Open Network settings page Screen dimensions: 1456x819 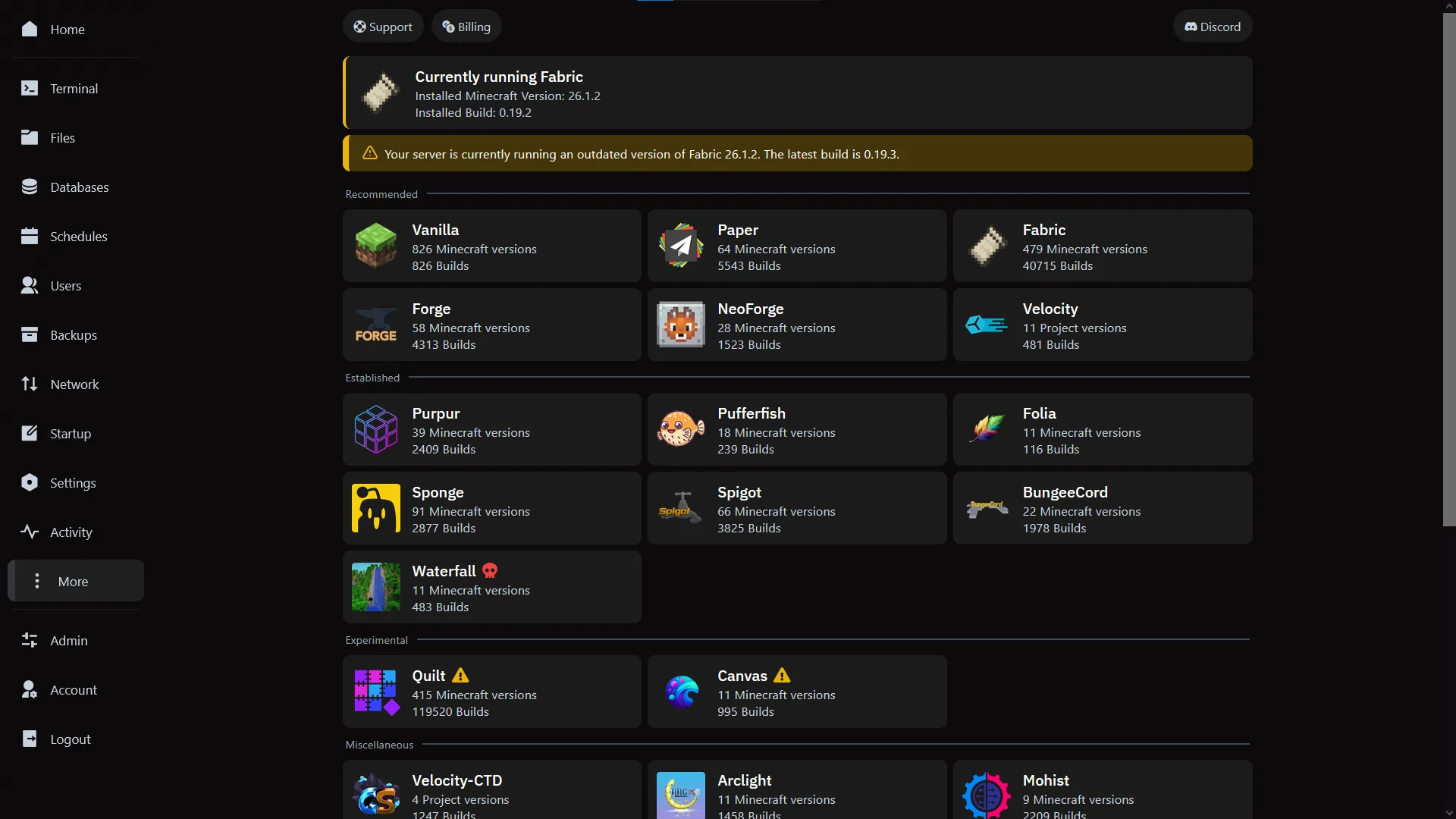pos(76,384)
